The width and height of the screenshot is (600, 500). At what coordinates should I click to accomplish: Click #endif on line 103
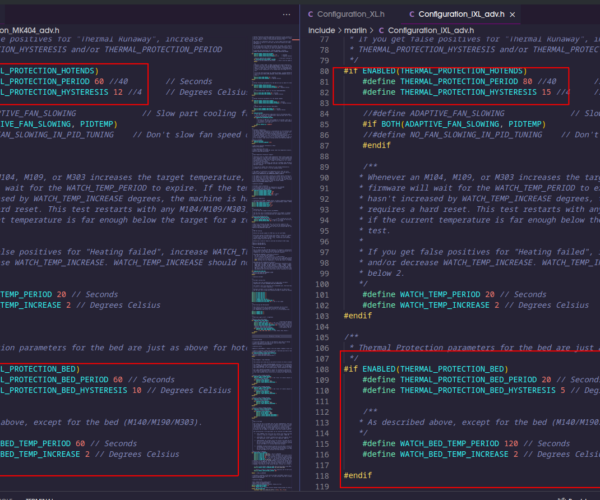[x=358, y=316]
